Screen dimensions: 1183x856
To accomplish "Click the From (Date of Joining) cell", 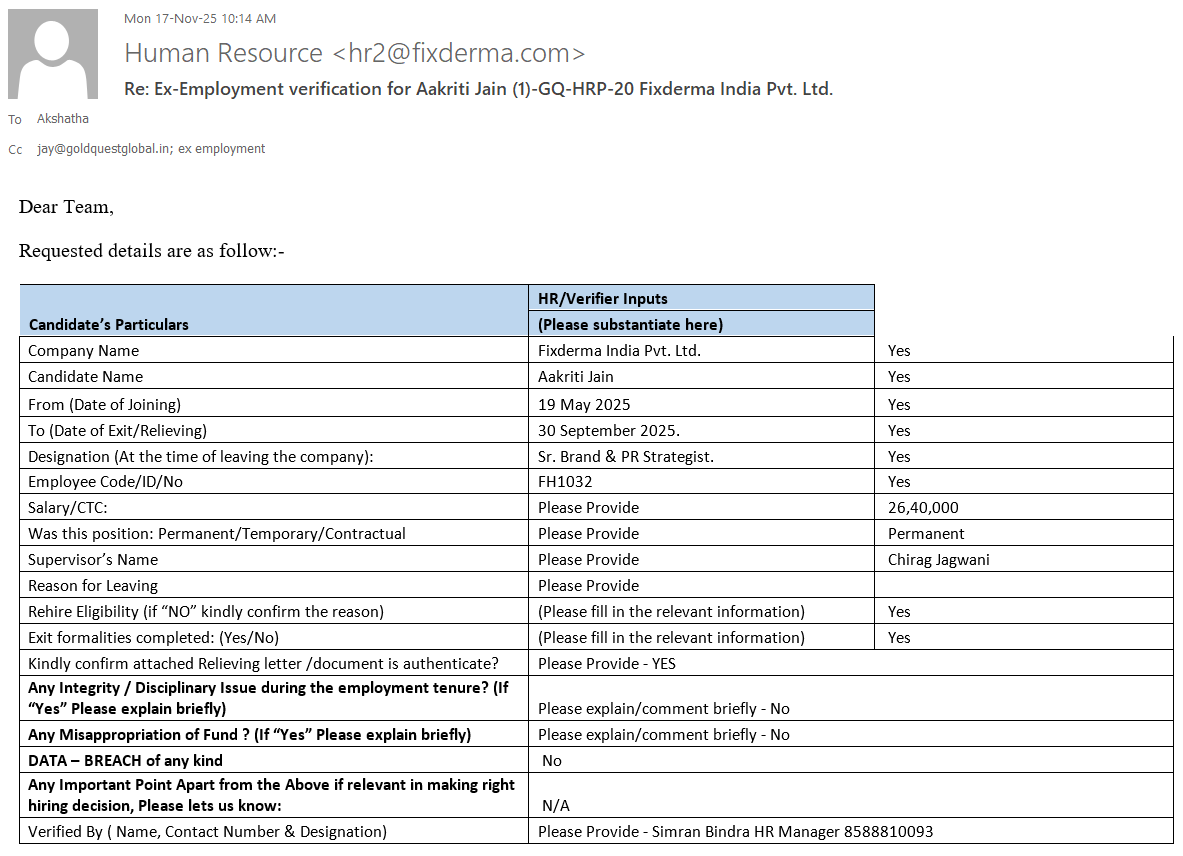I will pyautogui.click(x=274, y=403).
